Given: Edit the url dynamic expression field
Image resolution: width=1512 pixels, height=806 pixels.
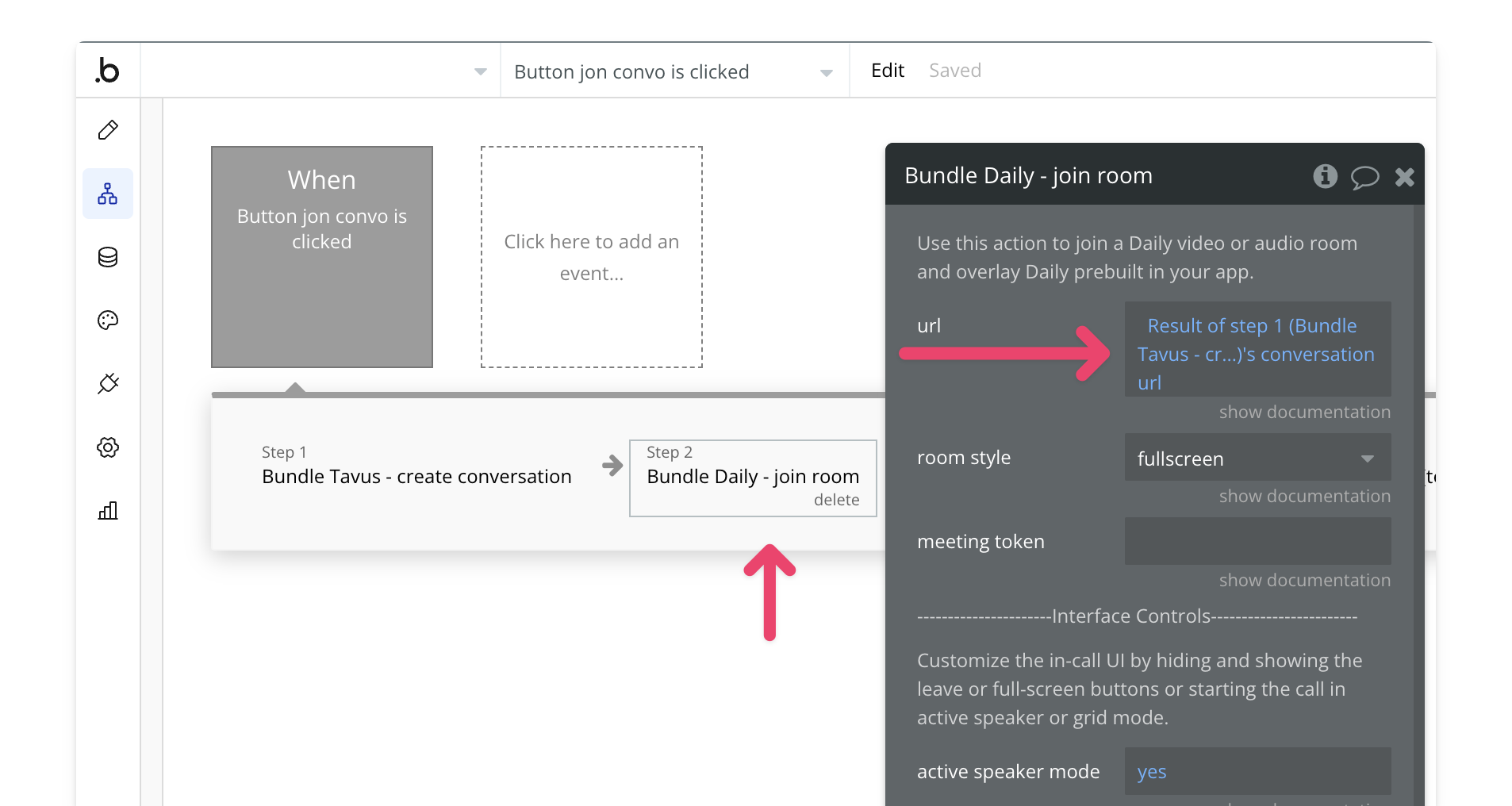Looking at the screenshot, I should coord(1257,349).
